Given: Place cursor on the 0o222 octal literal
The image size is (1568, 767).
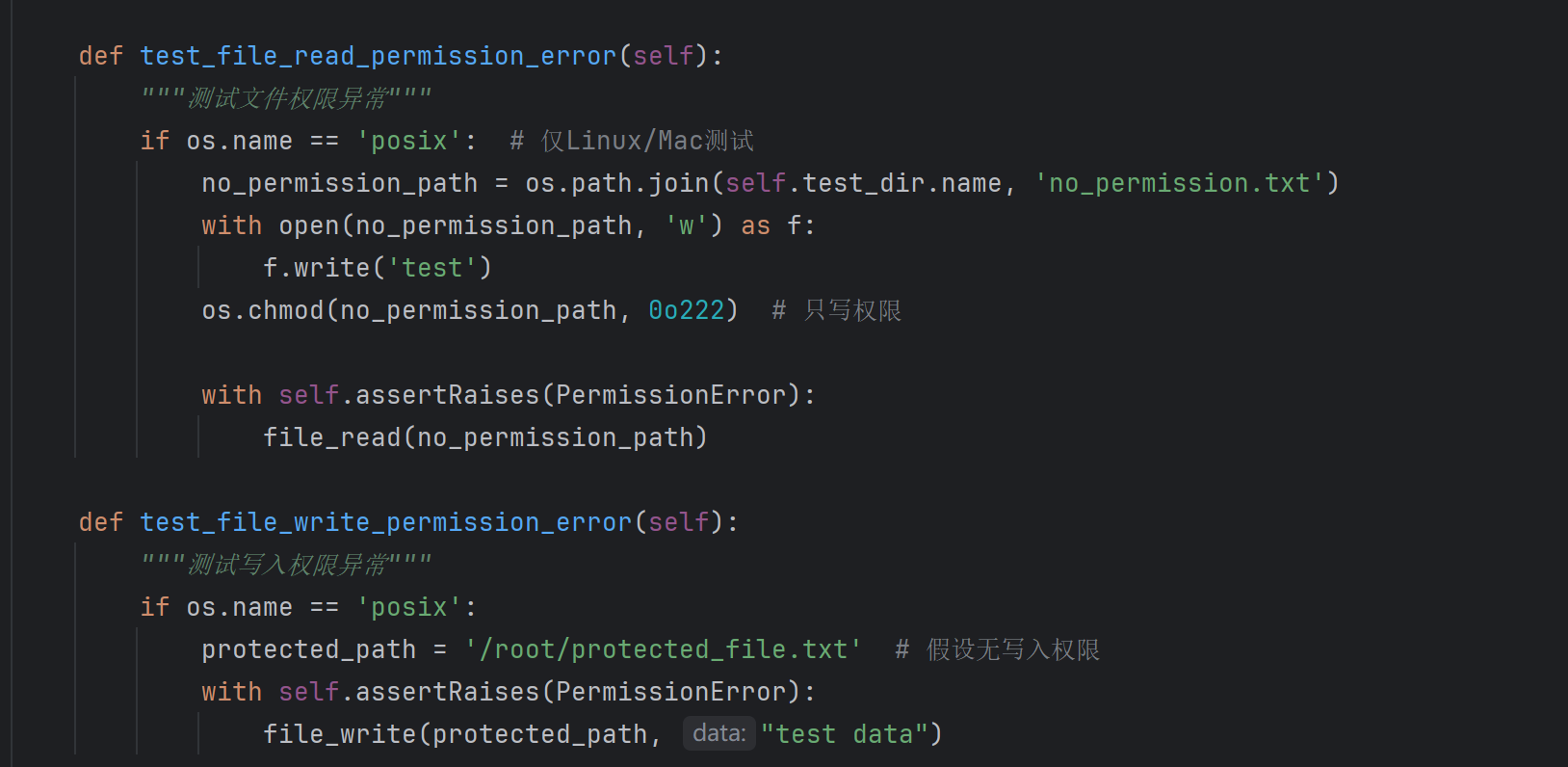Looking at the screenshot, I should click(687, 310).
